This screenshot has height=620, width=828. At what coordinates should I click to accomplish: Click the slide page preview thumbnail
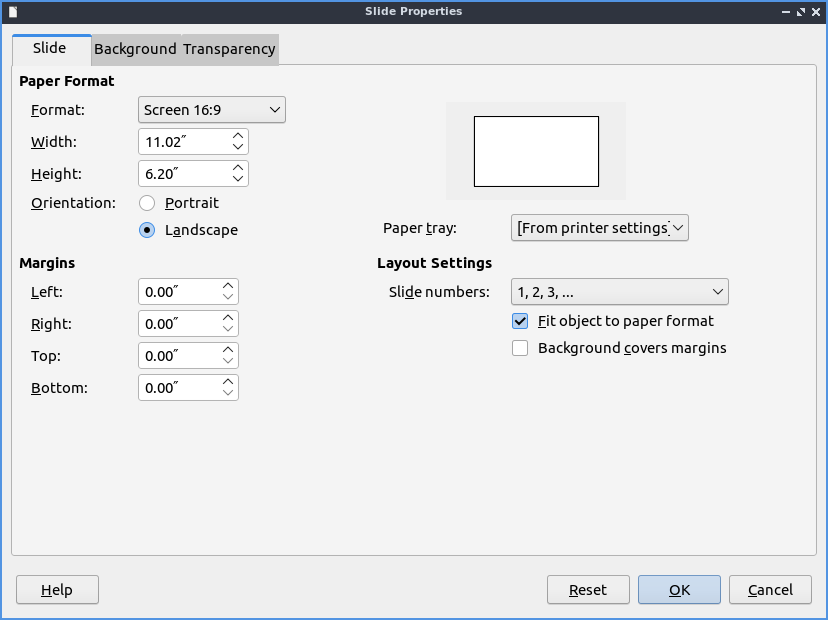(x=536, y=151)
